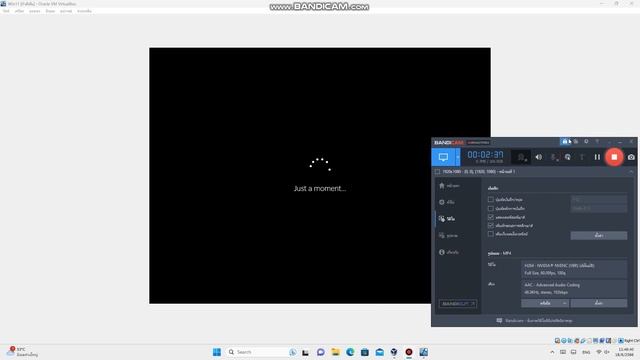This screenshot has width=640, height=360.
Task: Select the Video tab in Bandicam sidebar
Action: pyautogui.click(x=447, y=219)
